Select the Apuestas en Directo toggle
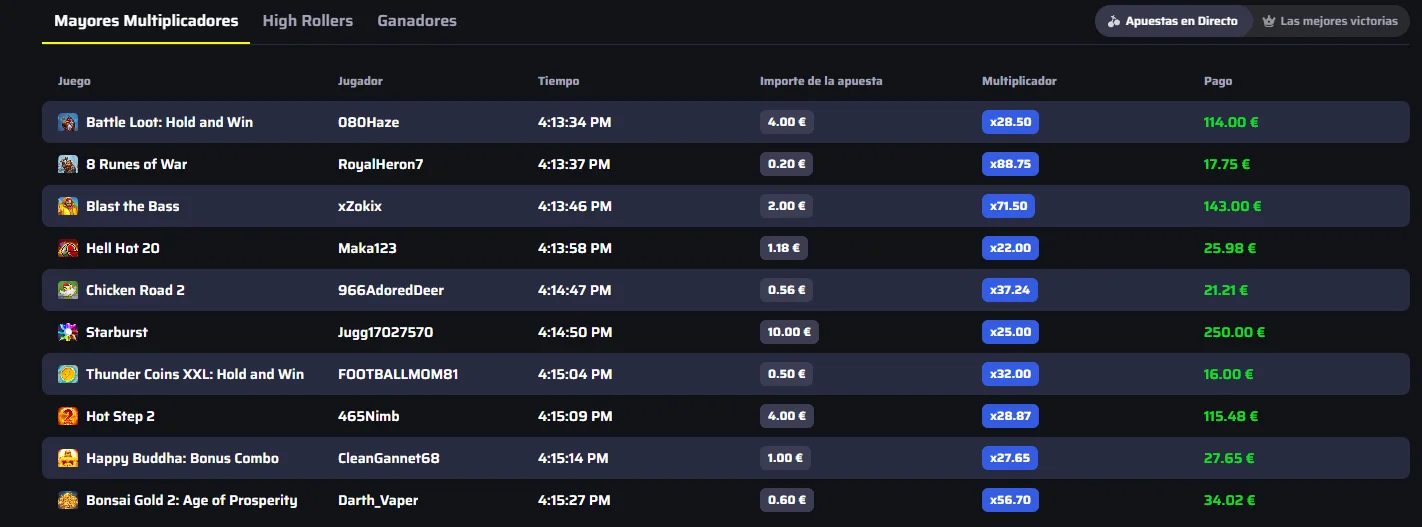Viewport: 1422px width, 527px height. pos(1173,21)
